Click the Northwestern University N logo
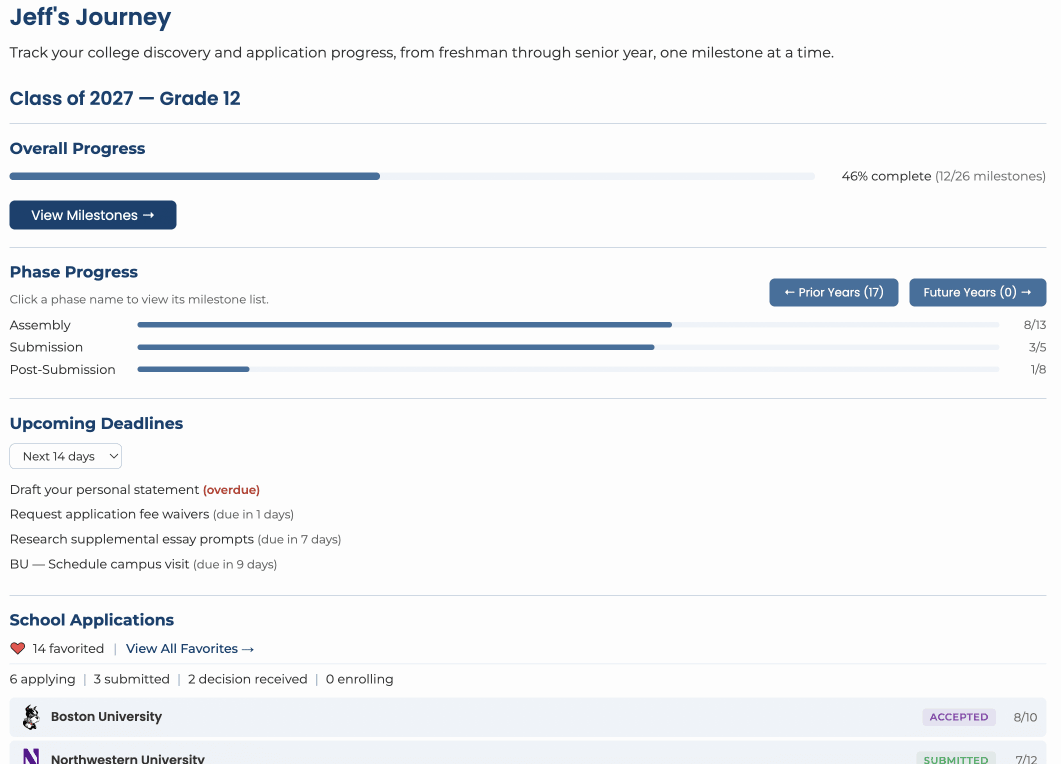Viewport: 1061px width, 764px height. (x=31, y=757)
